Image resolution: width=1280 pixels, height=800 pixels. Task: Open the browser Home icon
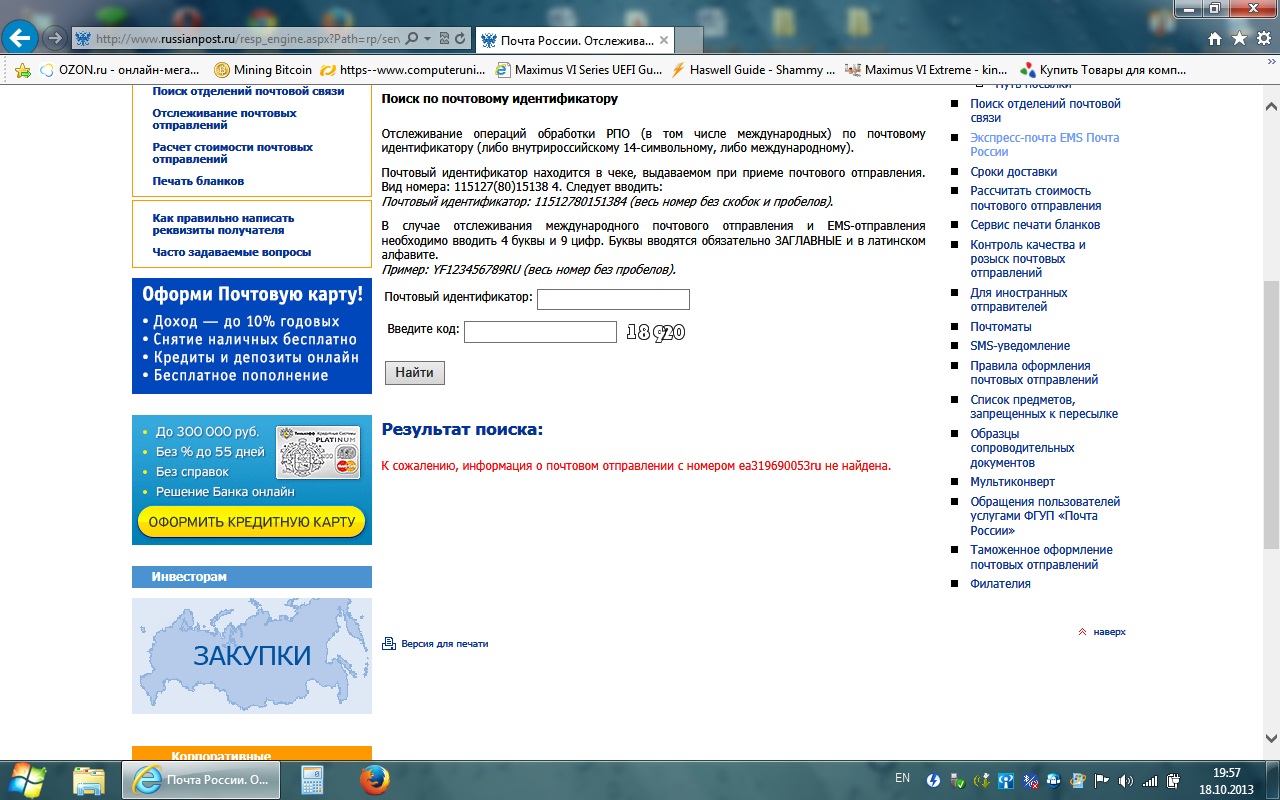click(1215, 39)
